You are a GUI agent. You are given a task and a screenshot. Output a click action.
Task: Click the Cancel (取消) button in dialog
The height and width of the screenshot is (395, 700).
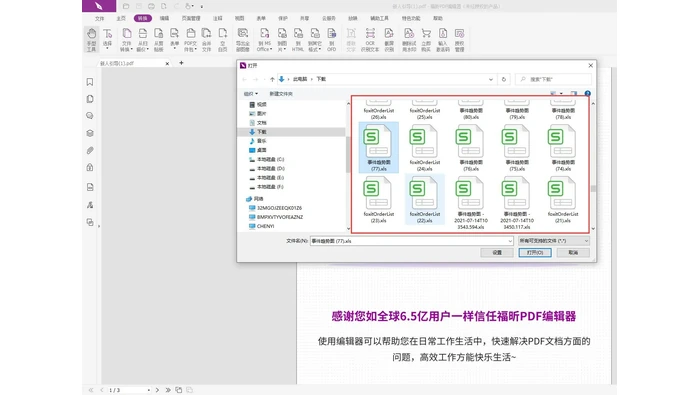coord(573,253)
